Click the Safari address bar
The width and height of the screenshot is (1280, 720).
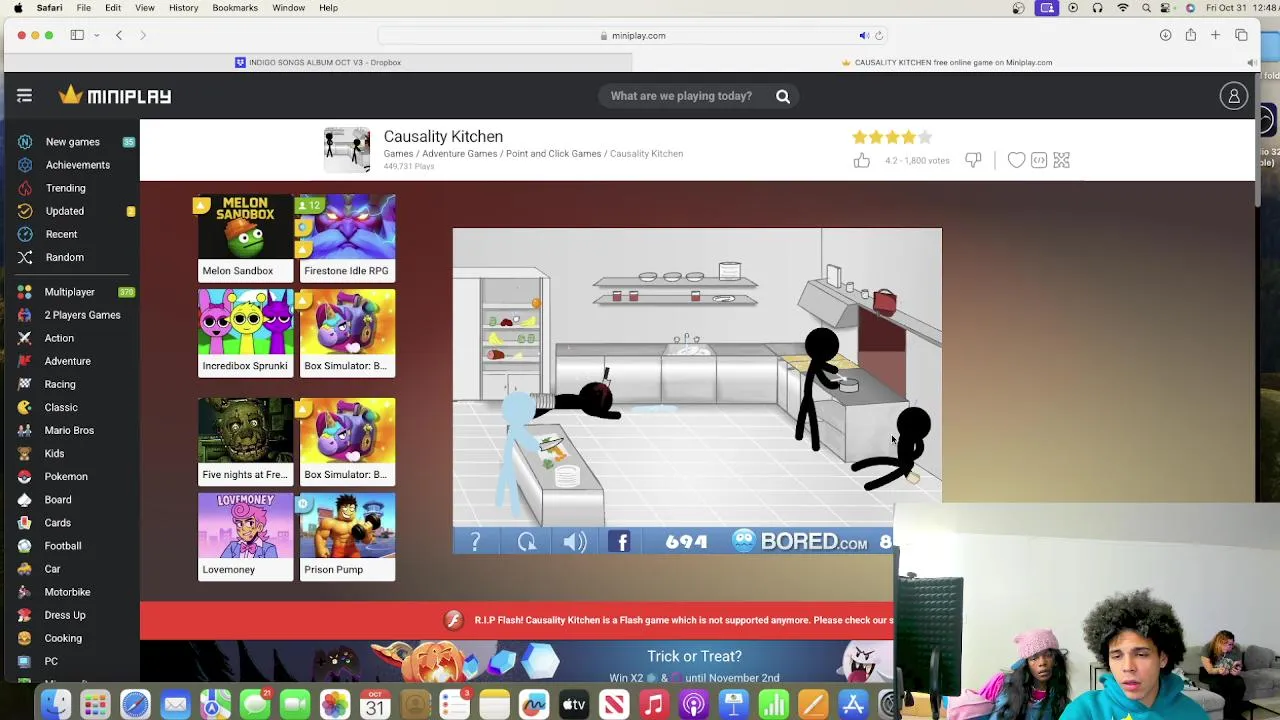633,35
